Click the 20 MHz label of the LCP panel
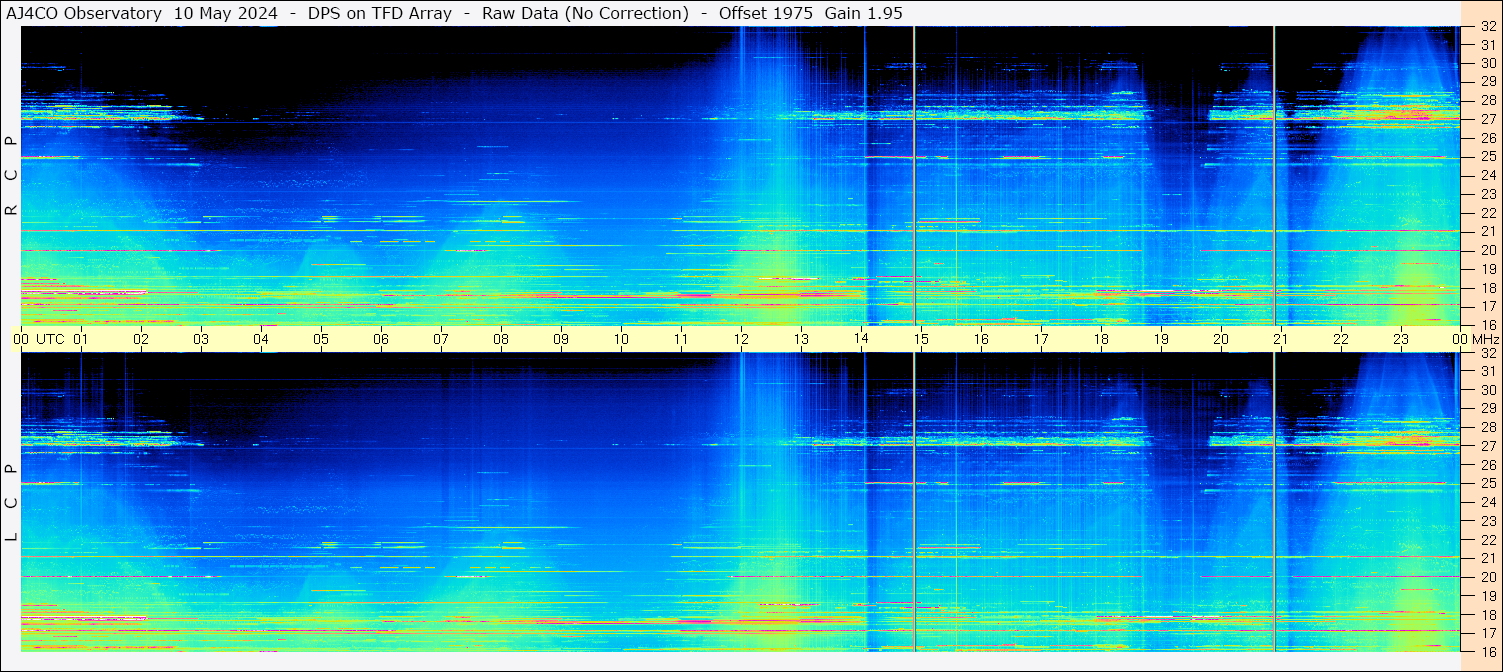Screen dimensions: 1503x672 click(1487, 577)
